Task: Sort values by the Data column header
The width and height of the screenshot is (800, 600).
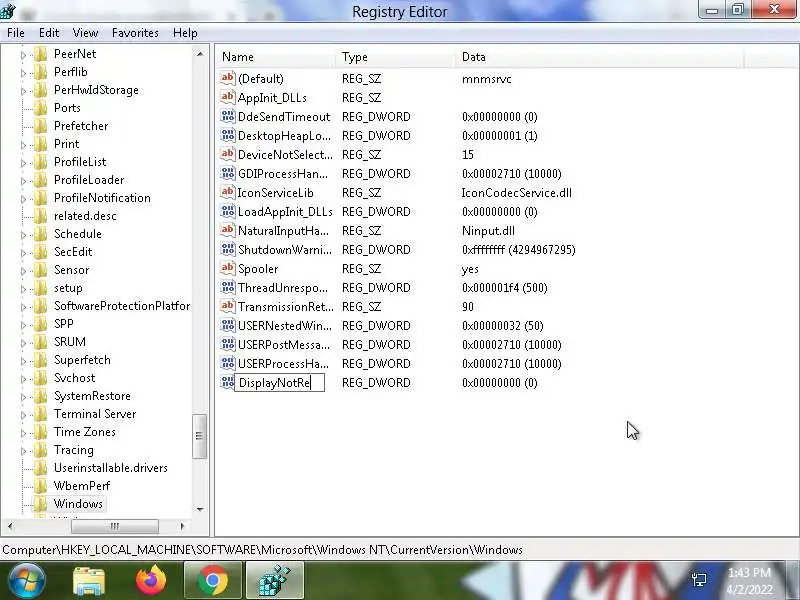Action: (x=600, y=57)
